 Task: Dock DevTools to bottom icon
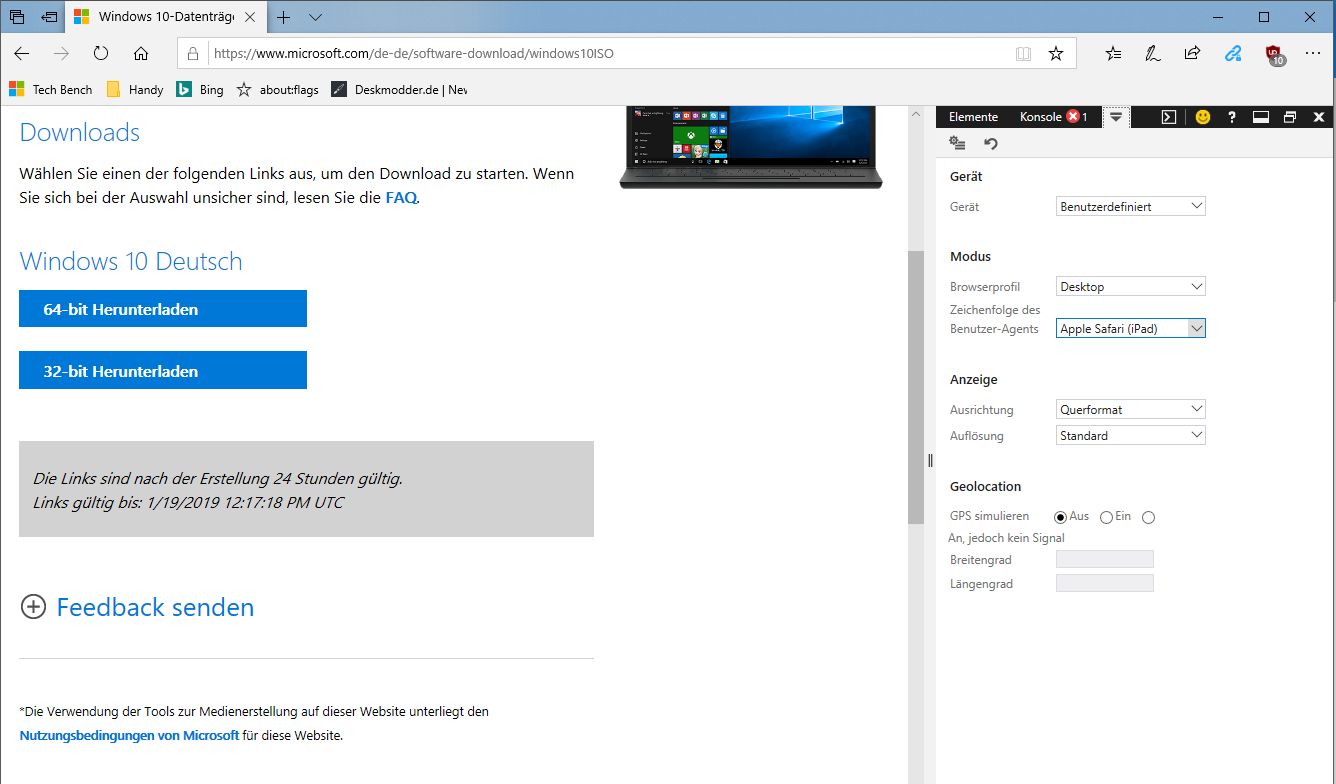click(x=1261, y=117)
